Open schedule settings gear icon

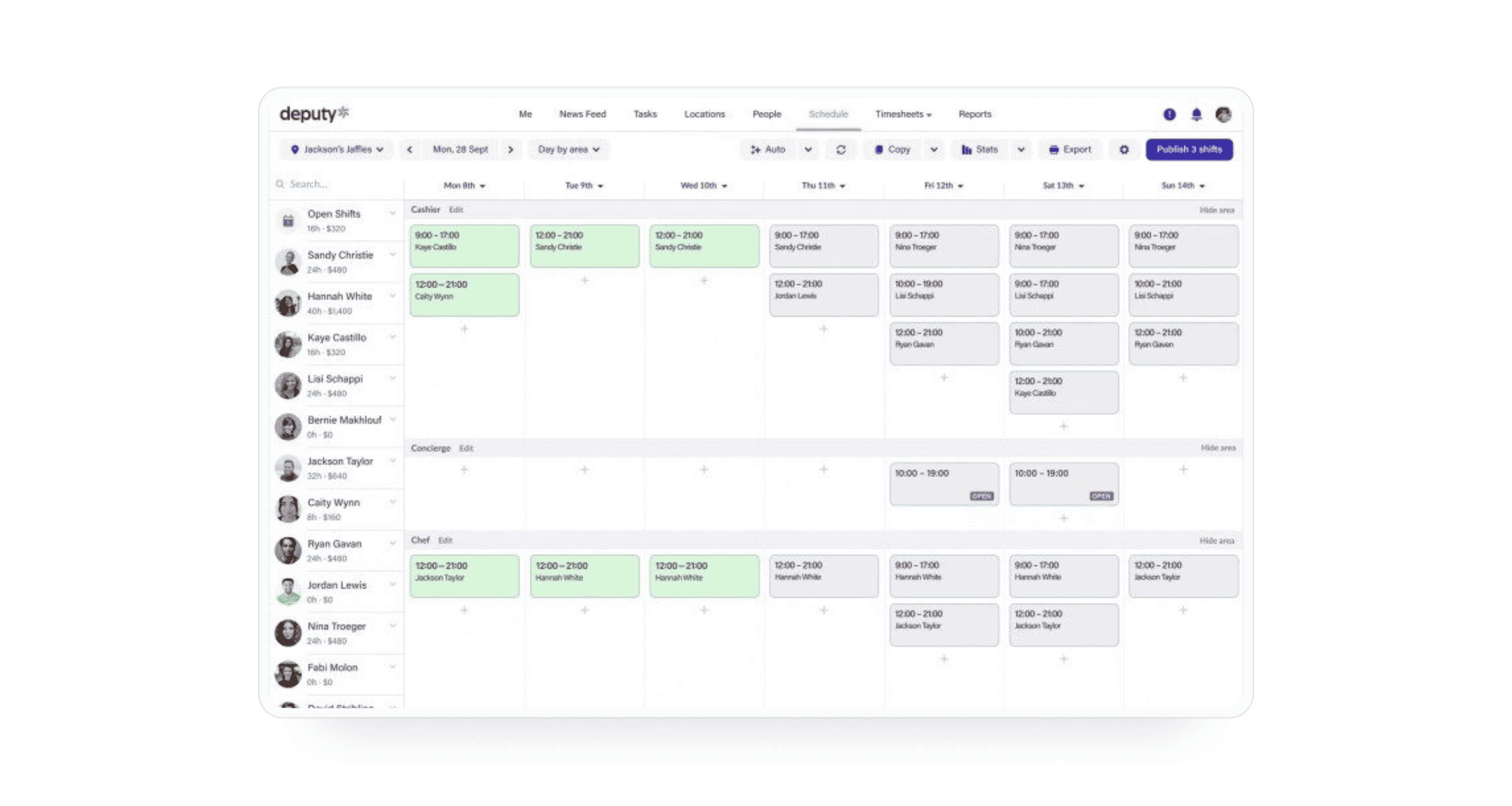[1123, 150]
